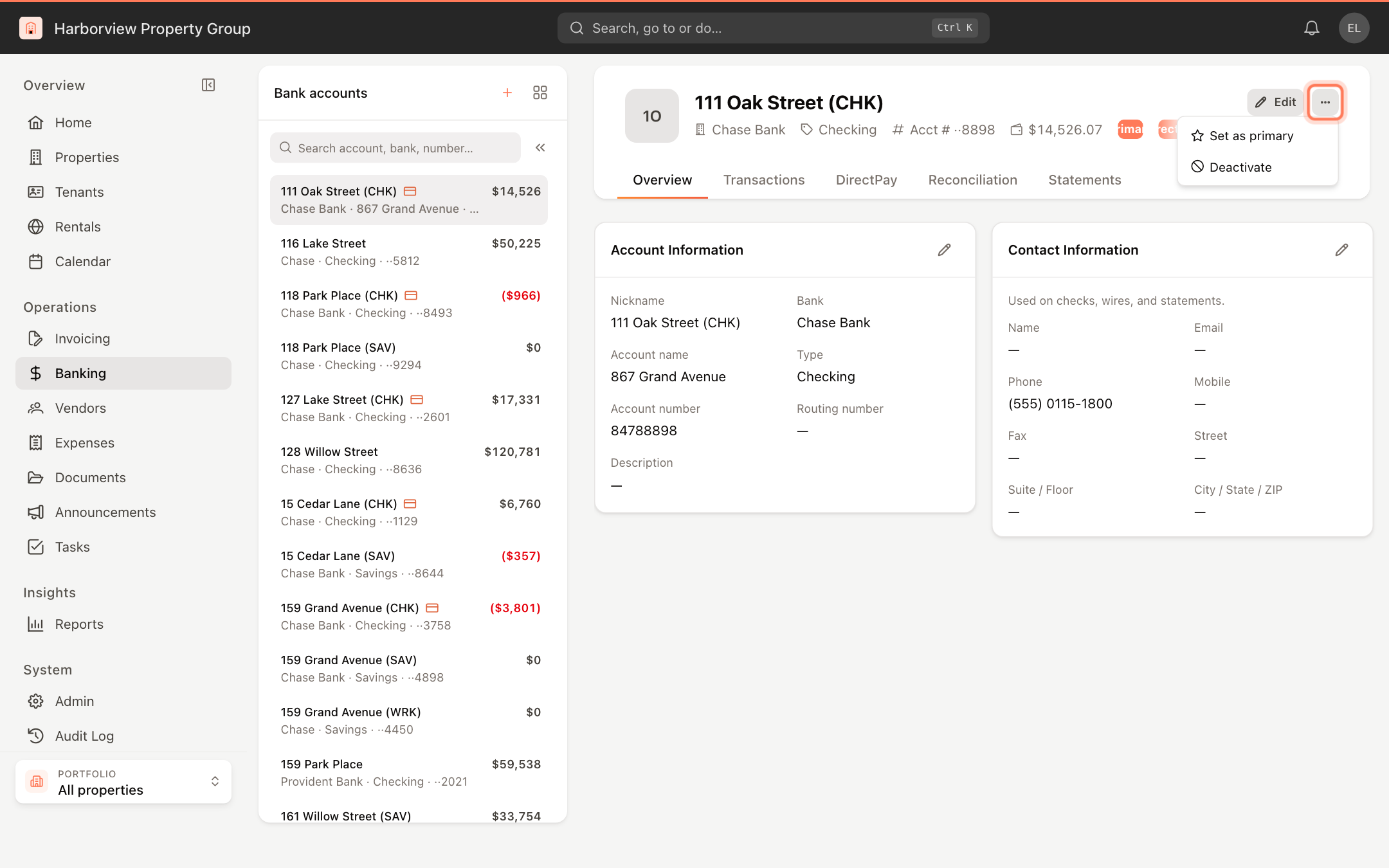This screenshot has width=1389, height=868.
Task: Select 15 Cedar Lane (SAV) account
Action: [x=409, y=565]
